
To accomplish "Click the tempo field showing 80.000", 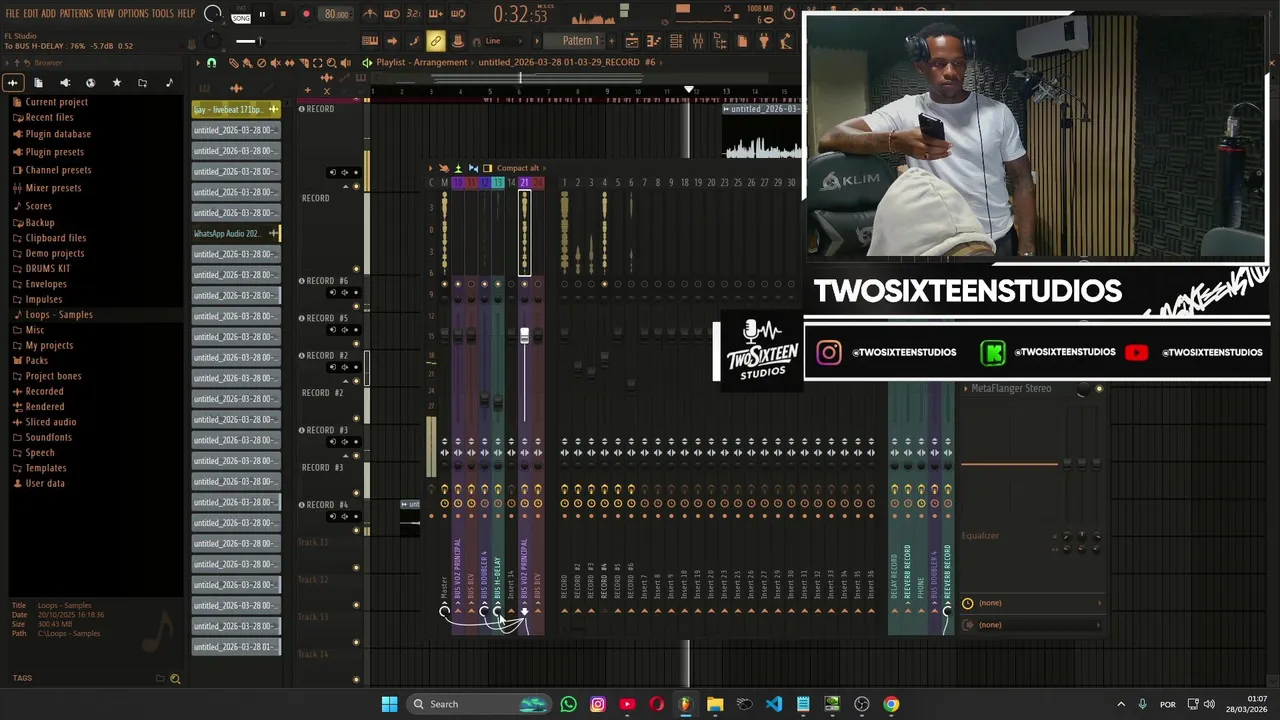I will tap(337, 14).
